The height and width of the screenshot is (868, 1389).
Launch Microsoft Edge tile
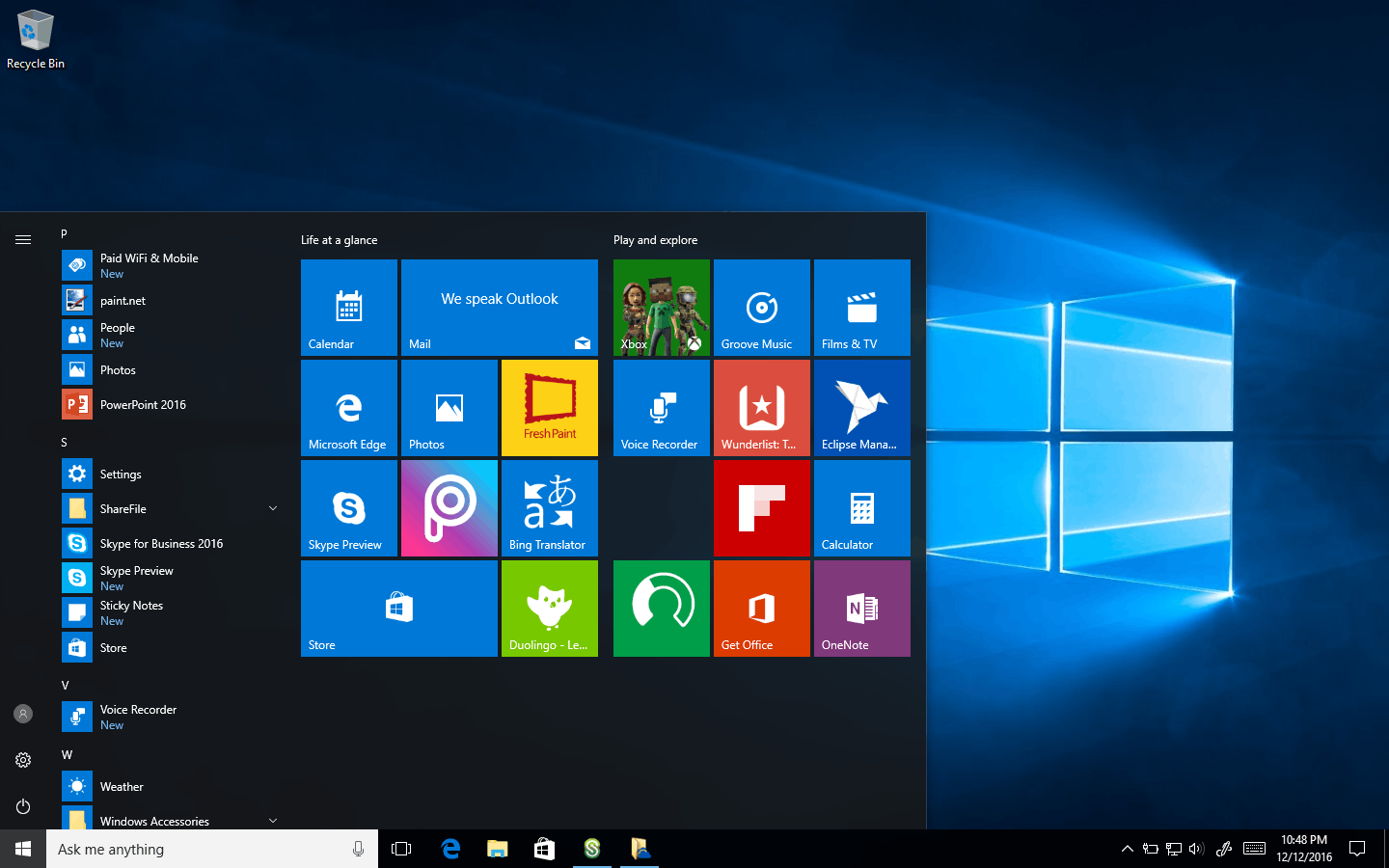[x=349, y=408]
